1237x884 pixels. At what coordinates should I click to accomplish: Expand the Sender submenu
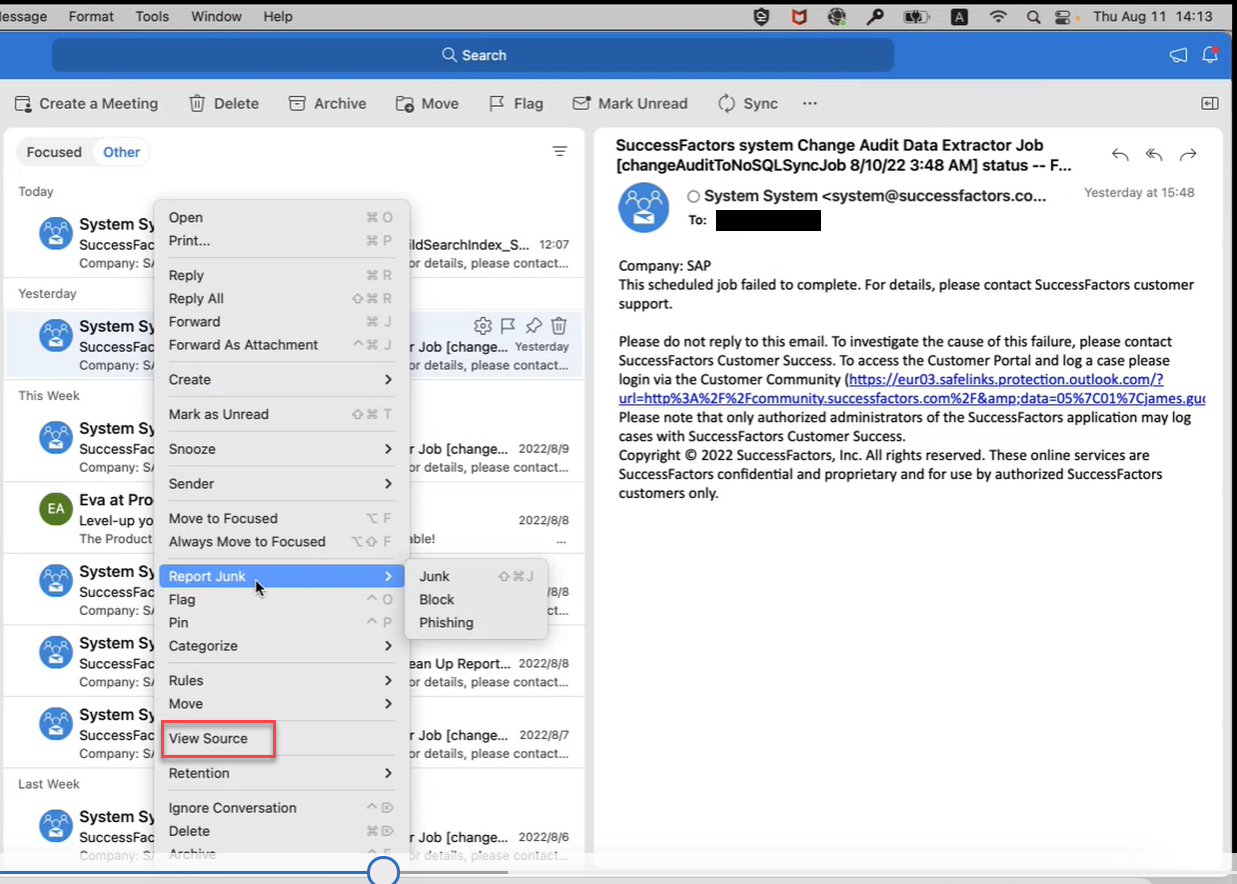click(x=280, y=484)
